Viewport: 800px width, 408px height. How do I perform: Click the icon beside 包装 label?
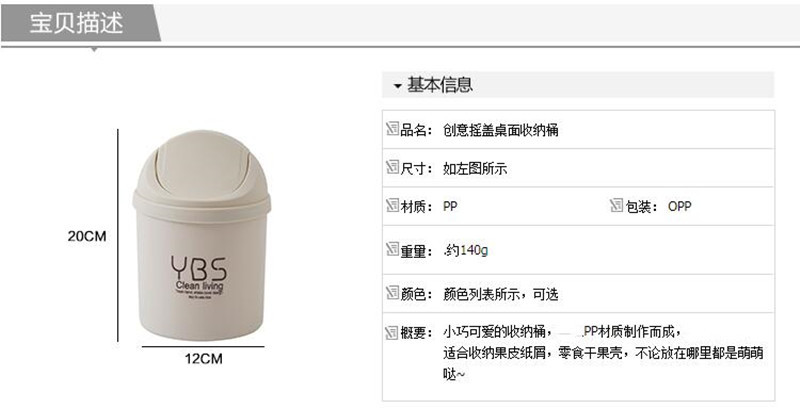[x=617, y=206]
